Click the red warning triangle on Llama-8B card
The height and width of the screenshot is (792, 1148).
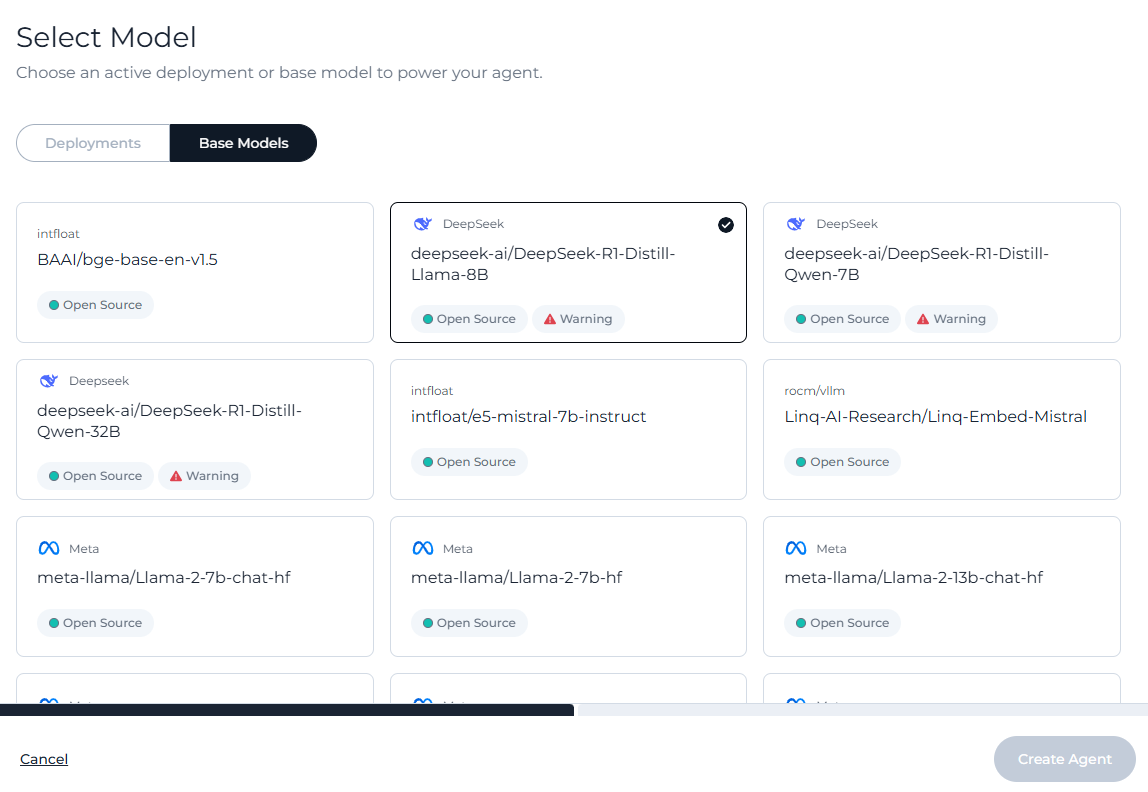click(x=550, y=319)
